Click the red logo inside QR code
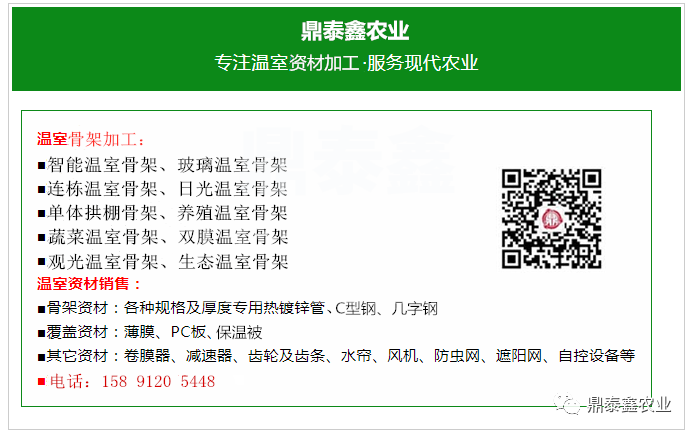The height and width of the screenshot is (435, 694). 551,219
